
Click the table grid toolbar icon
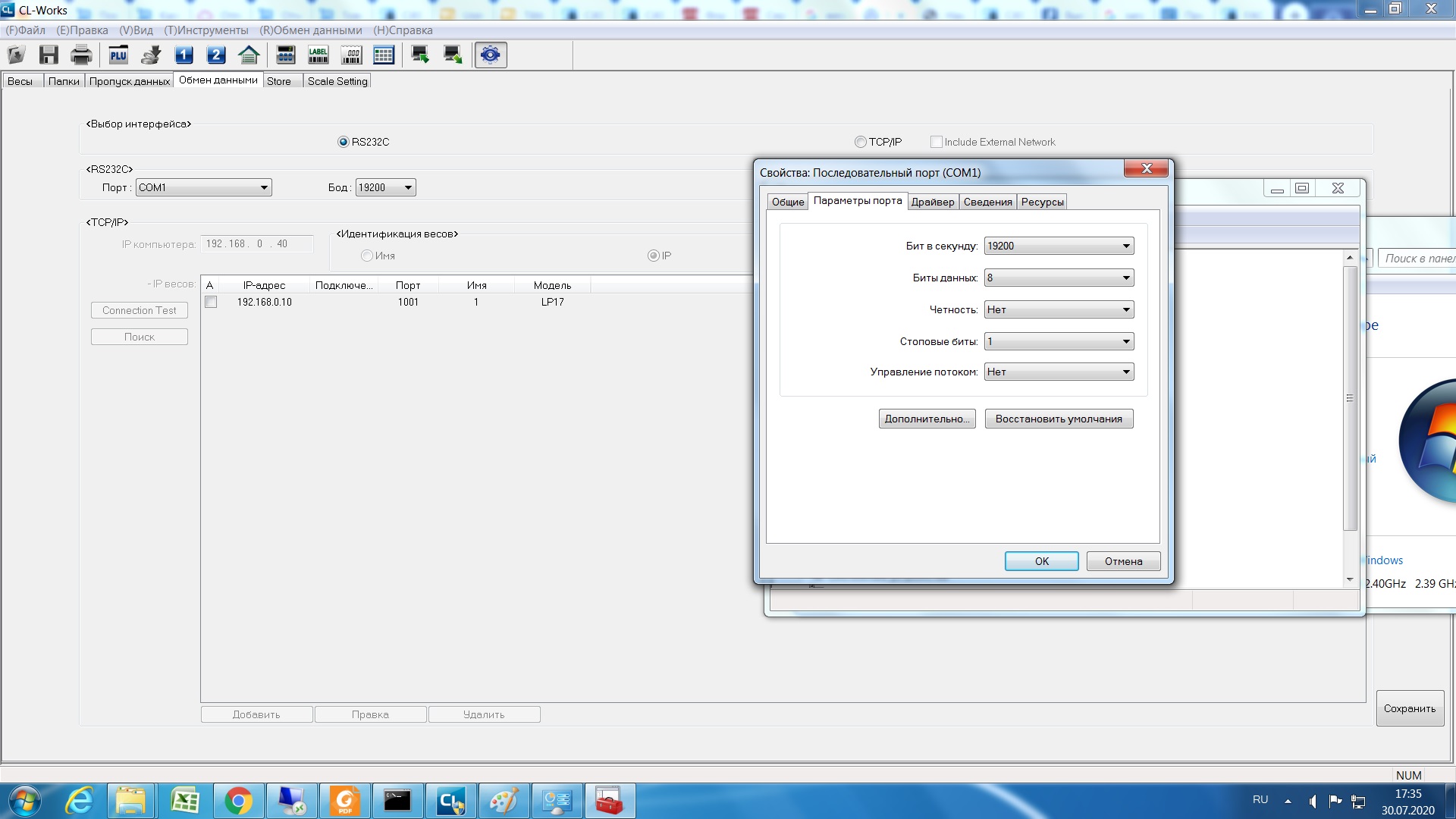[384, 55]
